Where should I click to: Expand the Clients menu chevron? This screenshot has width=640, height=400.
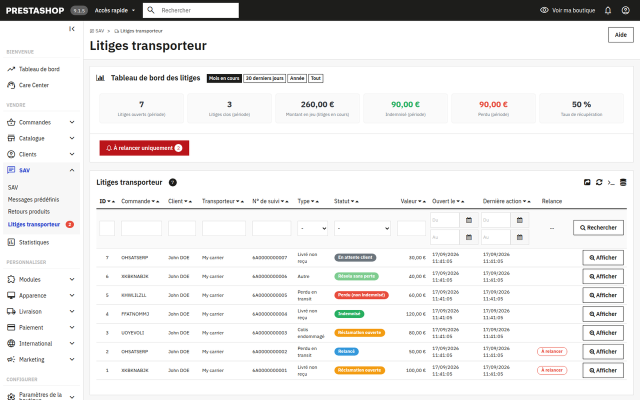[72, 154]
